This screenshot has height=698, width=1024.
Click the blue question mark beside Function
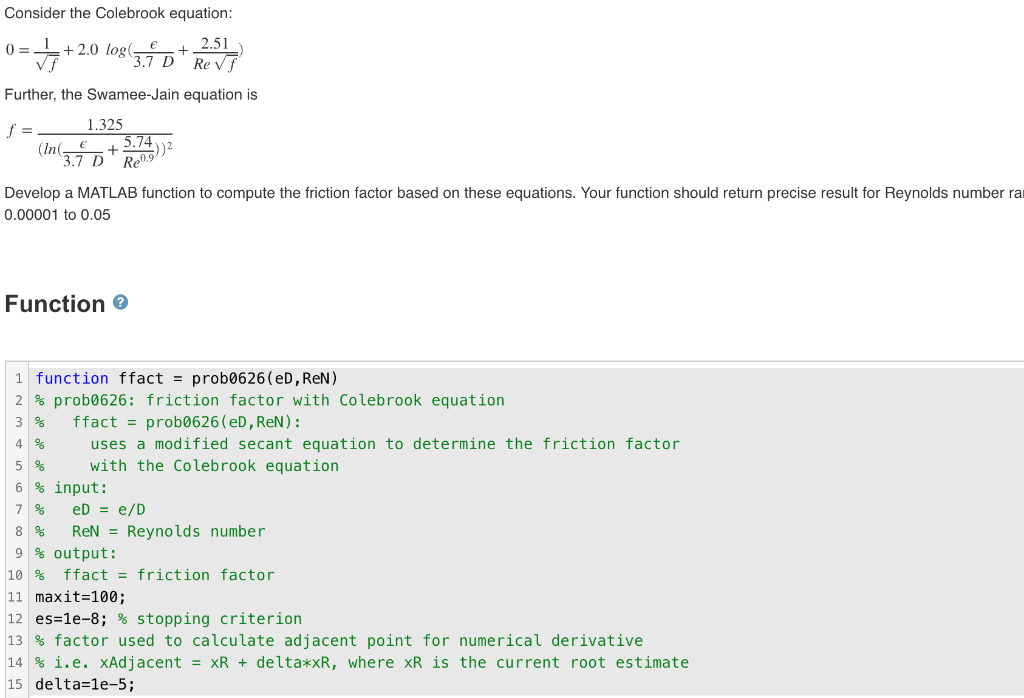tap(120, 303)
